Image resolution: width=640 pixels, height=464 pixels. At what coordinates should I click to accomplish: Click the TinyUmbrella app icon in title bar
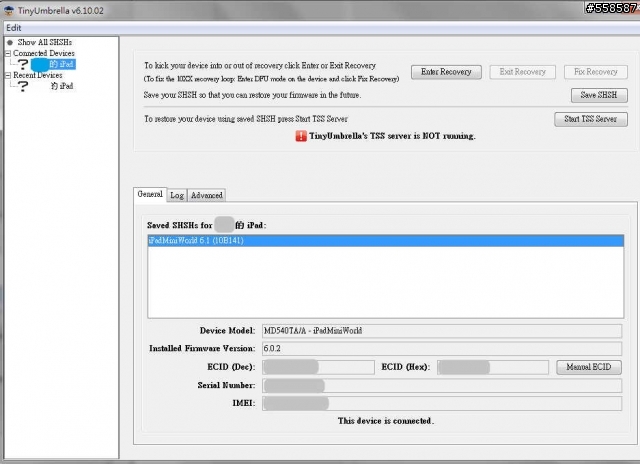[x=8, y=10]
